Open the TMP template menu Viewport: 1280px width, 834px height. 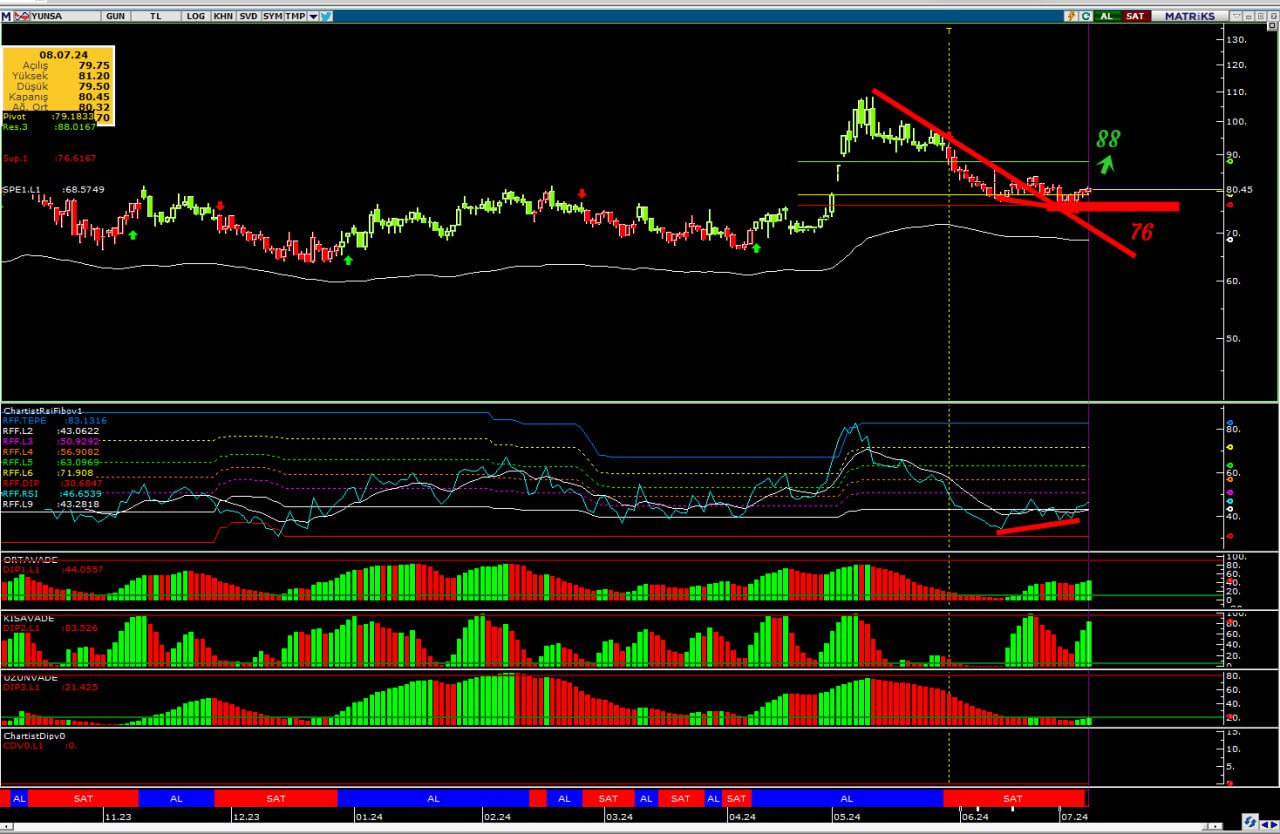[295, 16]
